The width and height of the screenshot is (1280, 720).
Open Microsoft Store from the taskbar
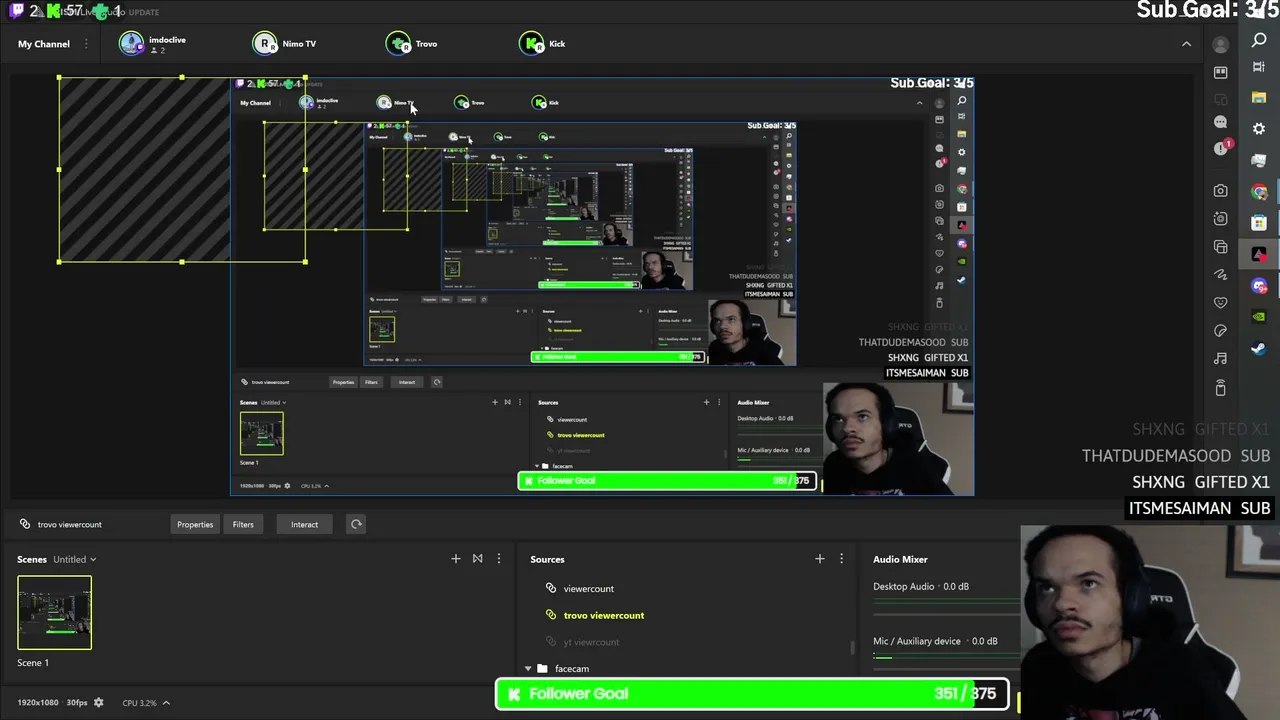tap(1259, 223)
